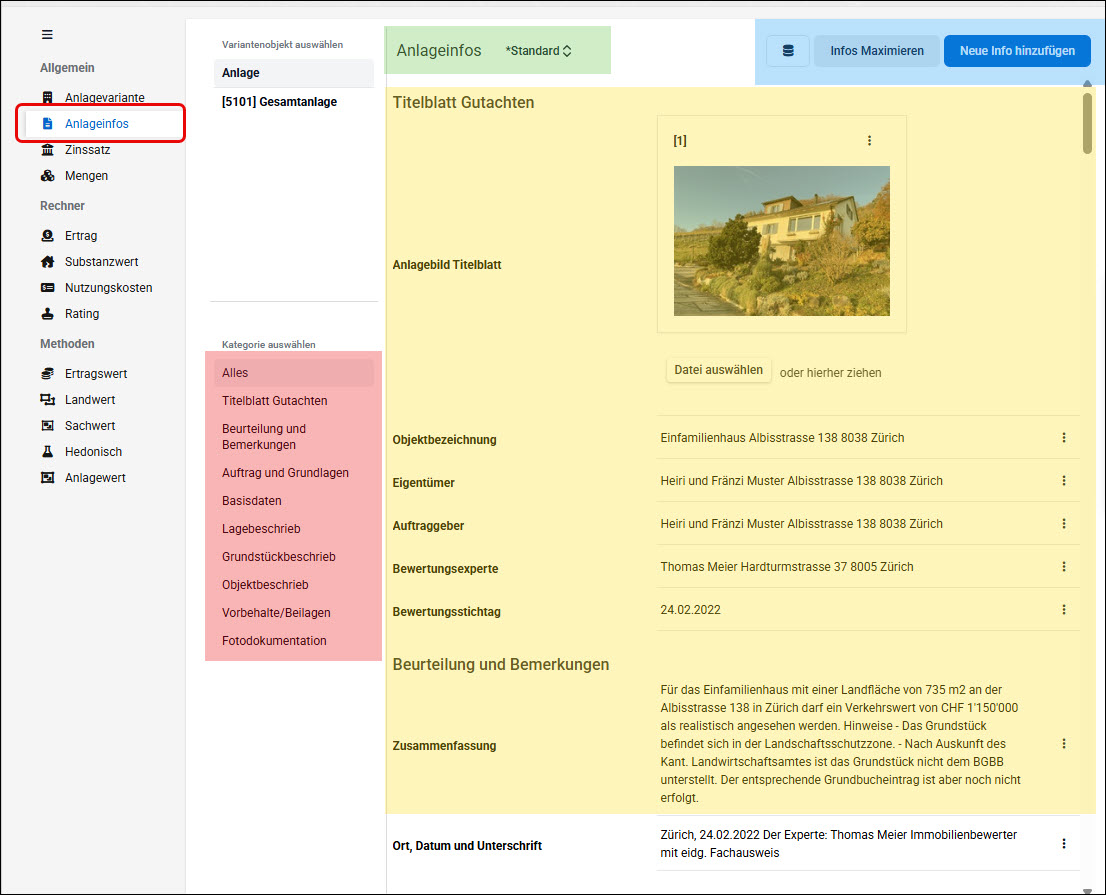Click the Zusammenfassung text paragraph
This screenshot has height=895, width=1106.
(x=840, y=744)
